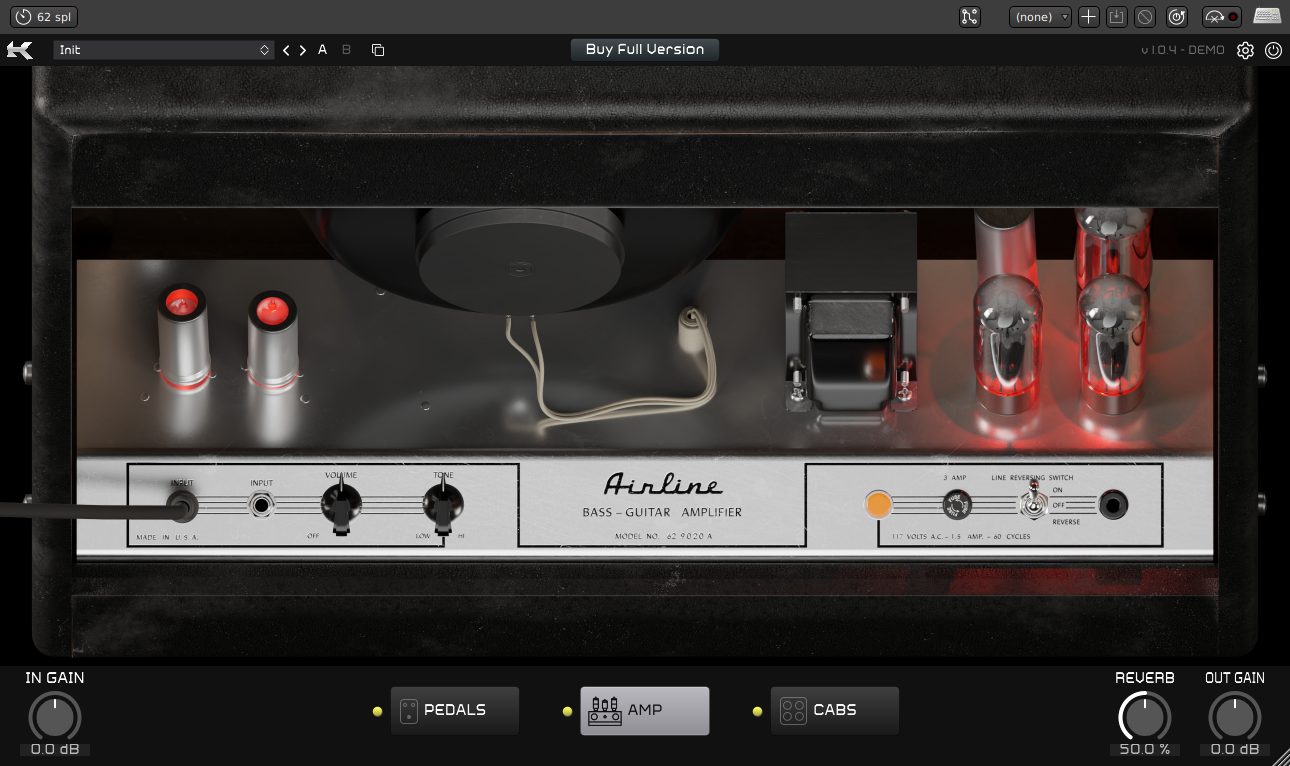Switch to the Cabs tab
The height and width of the screenshot is (766, 1290).
click(x=835, y=711)
